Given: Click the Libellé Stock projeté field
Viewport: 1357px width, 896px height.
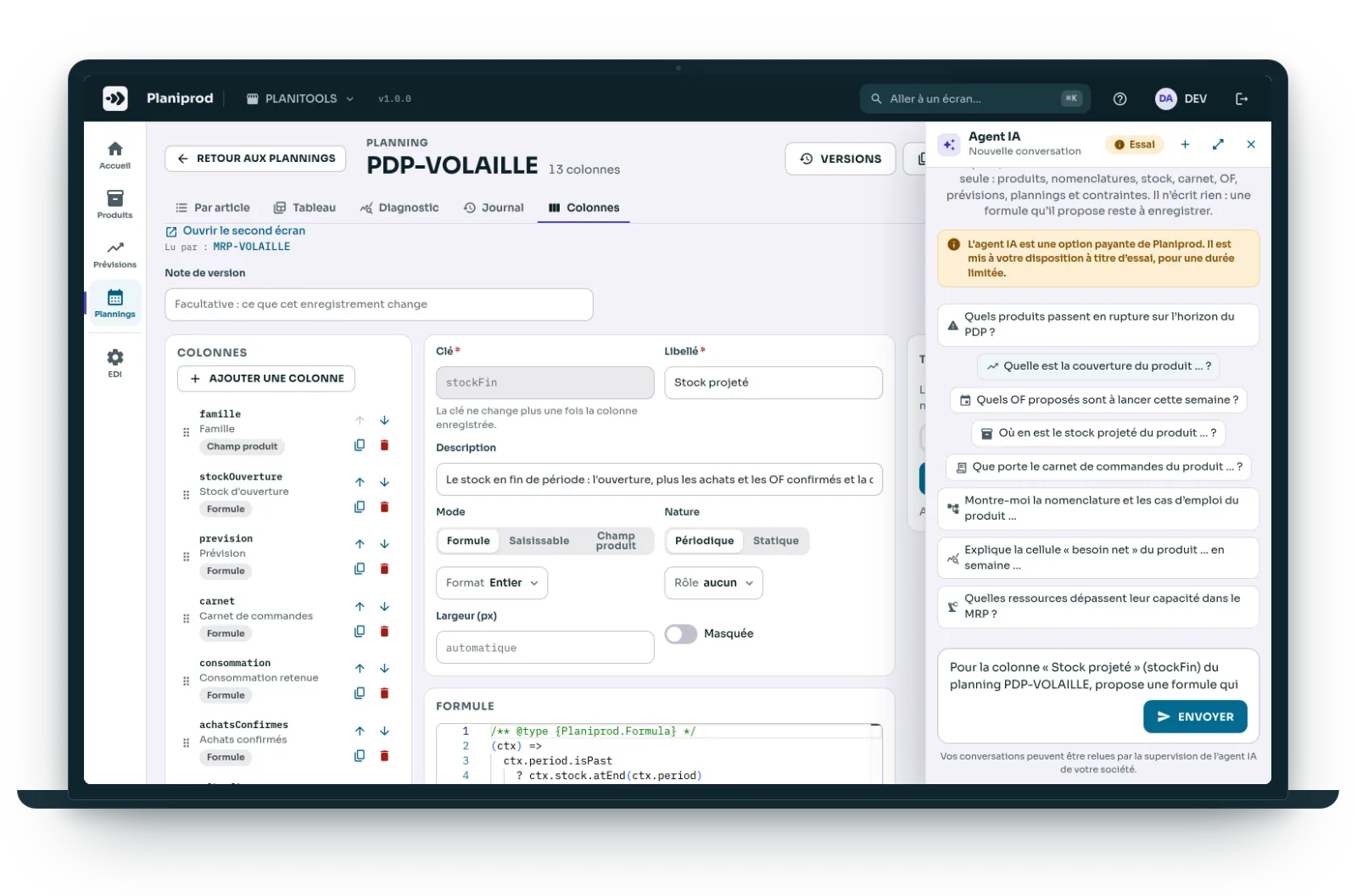Looking at the screenshot, I should 773,382.
